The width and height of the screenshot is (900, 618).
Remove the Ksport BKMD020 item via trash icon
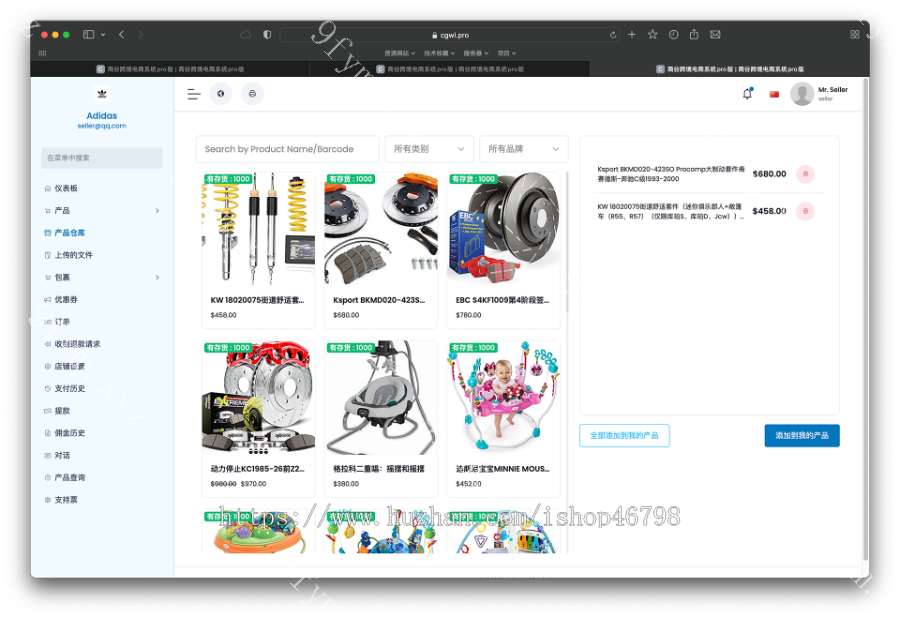[x=805, y=174]
